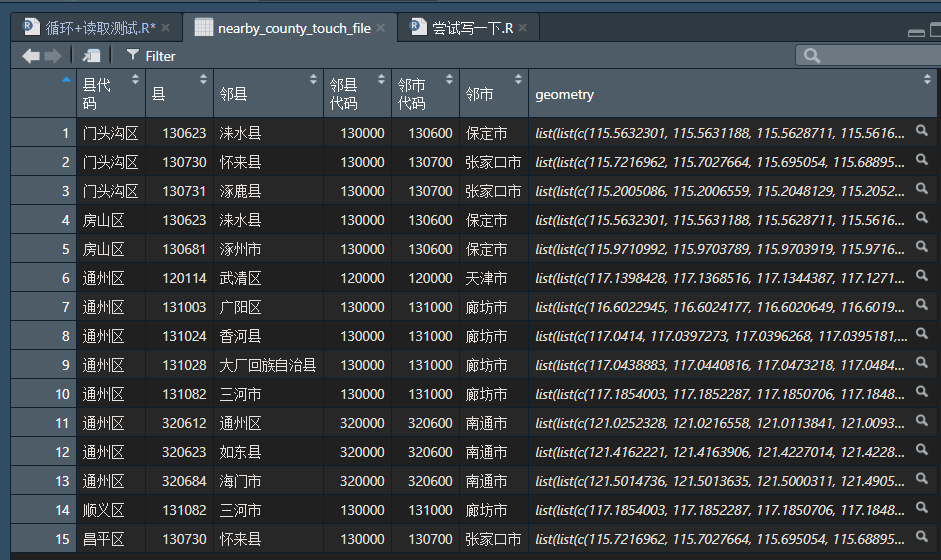Inspect geometry cell in row 14

click(922, 507)
